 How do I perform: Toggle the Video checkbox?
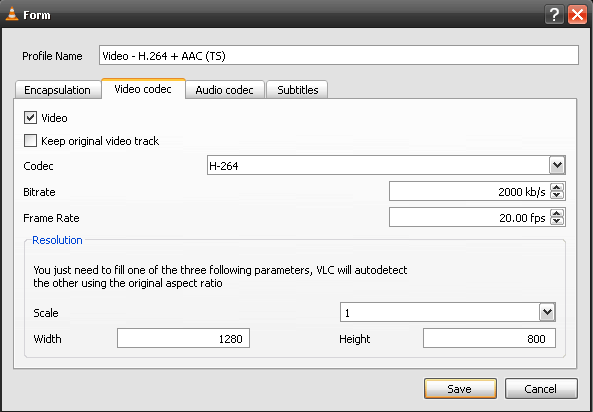(x=30, y=118)
